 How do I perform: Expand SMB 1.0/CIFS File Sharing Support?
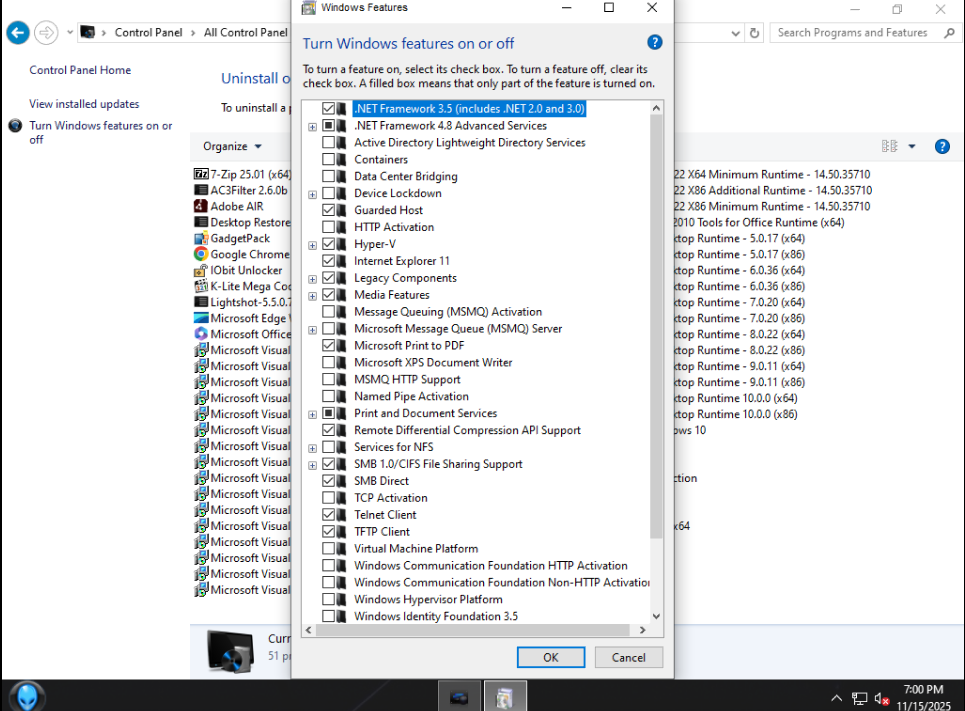[313, 465]
